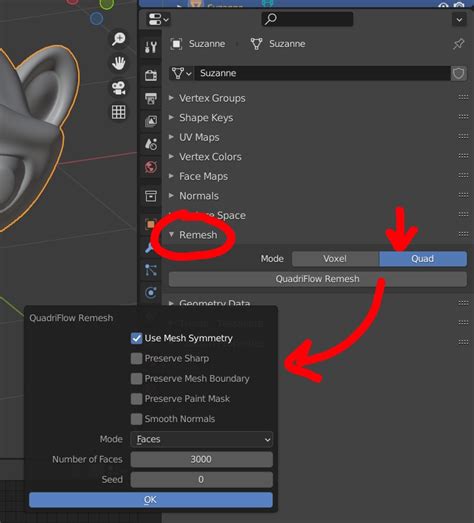
Task: Open the properties options chevron dropdown
Action: click(x=459, y=20)
